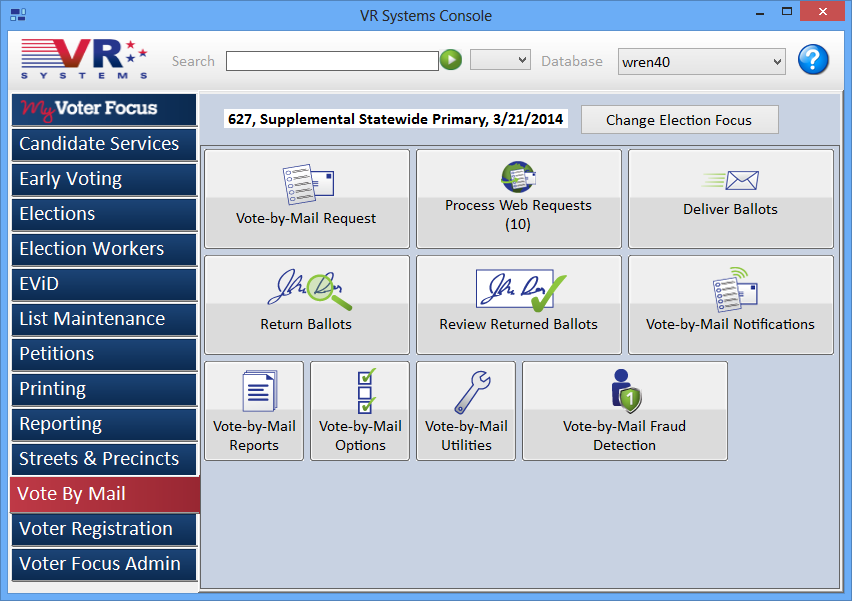Open the Reporting module

pyautogui.click(x=104, y=424)
